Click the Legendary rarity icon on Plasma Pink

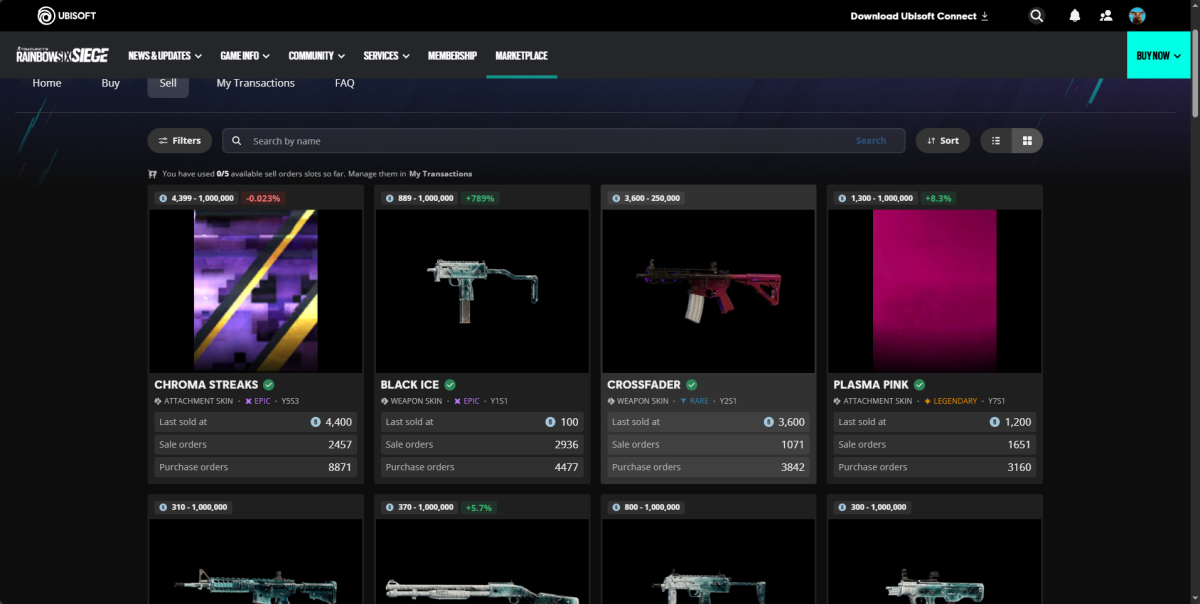click(927, 401)
